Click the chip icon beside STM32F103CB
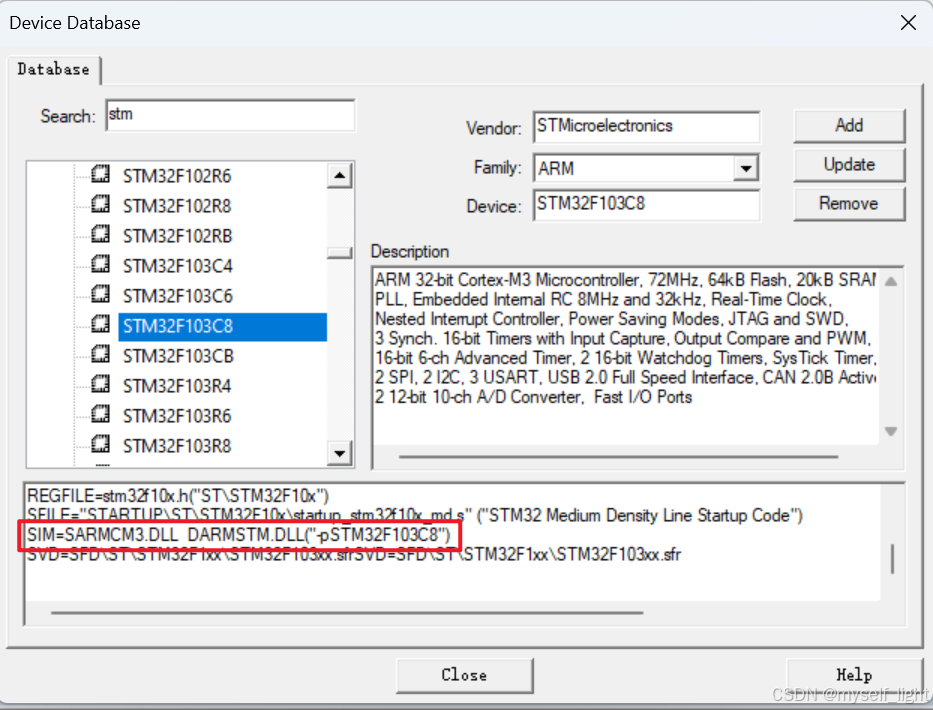Viewport: 933px width, 710px height. [101, 354]
